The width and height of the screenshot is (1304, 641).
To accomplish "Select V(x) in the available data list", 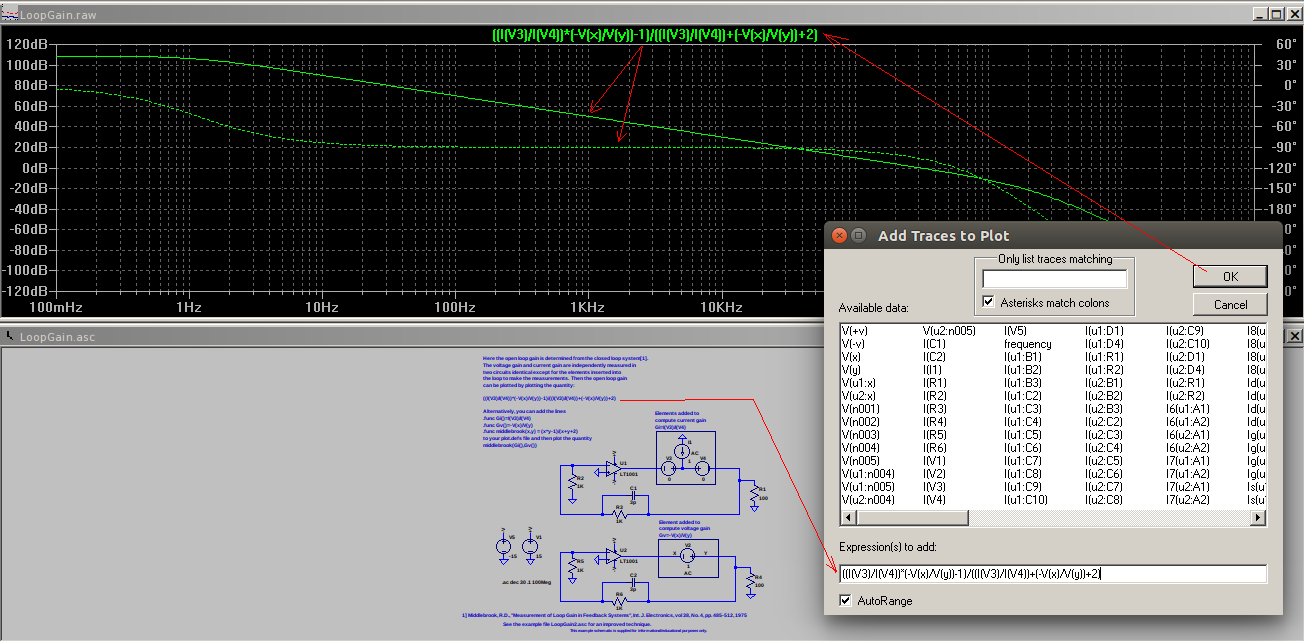I will (851, 356).
